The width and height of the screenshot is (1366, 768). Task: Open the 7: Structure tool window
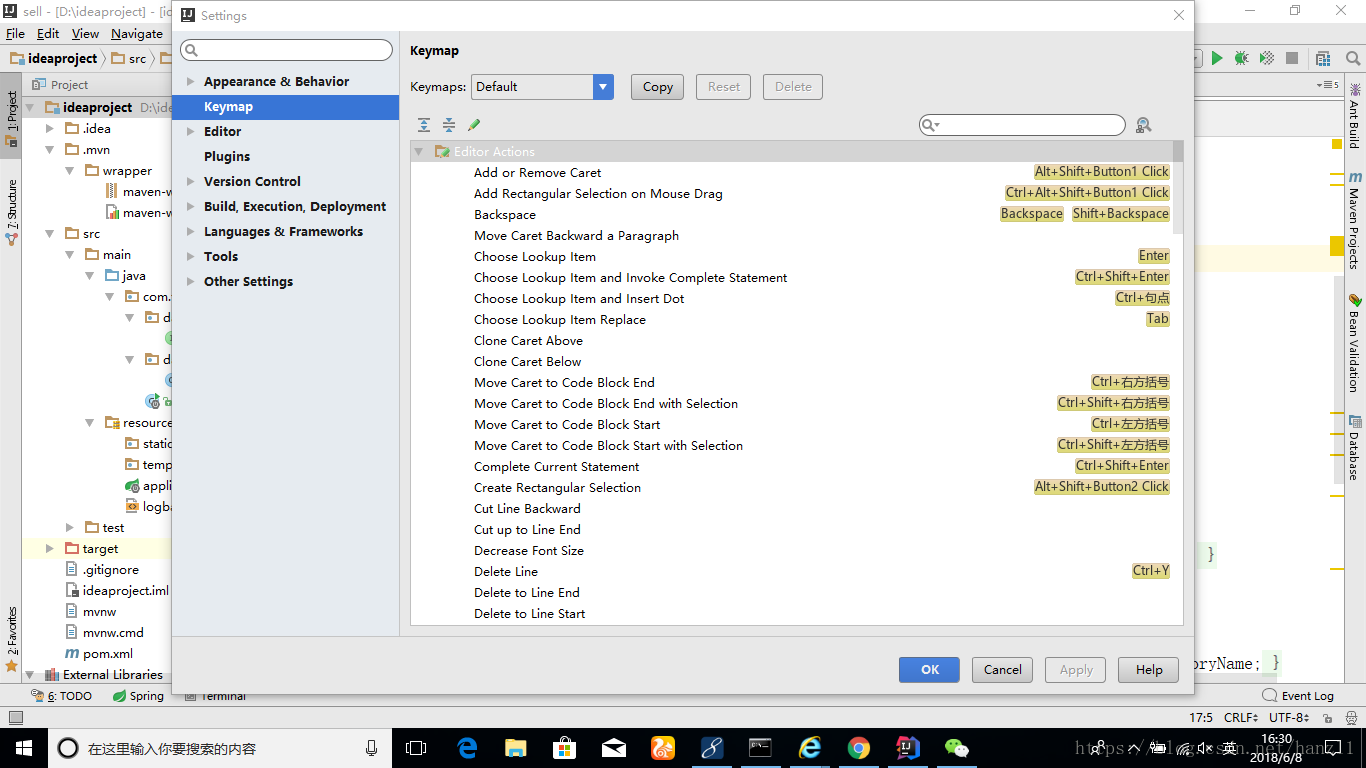coord(11,213)
